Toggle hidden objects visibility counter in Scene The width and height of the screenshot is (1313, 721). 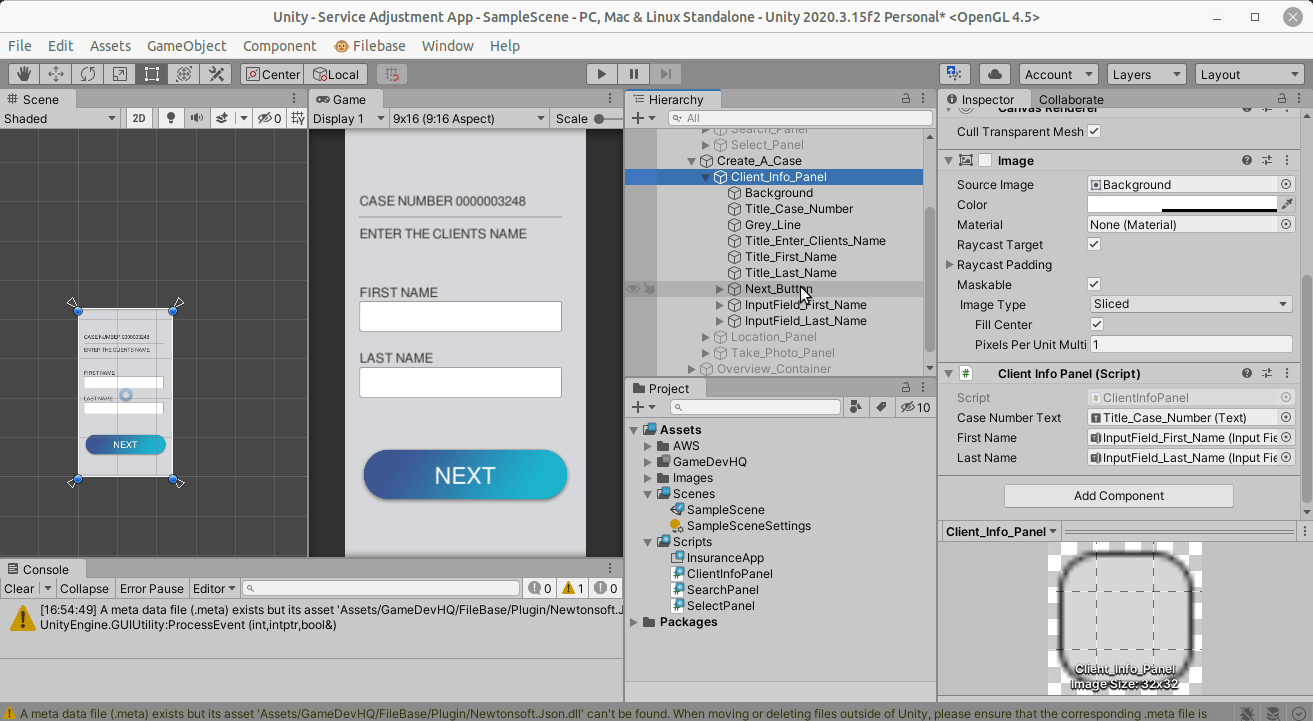270,118
